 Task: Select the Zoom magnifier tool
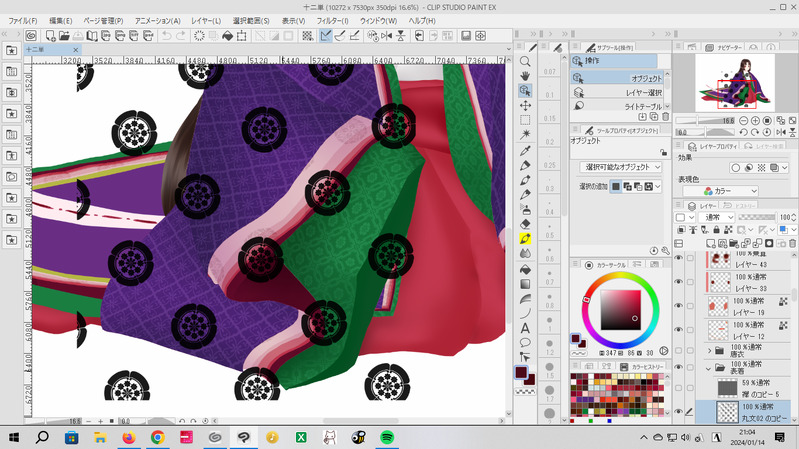[525, 62]
